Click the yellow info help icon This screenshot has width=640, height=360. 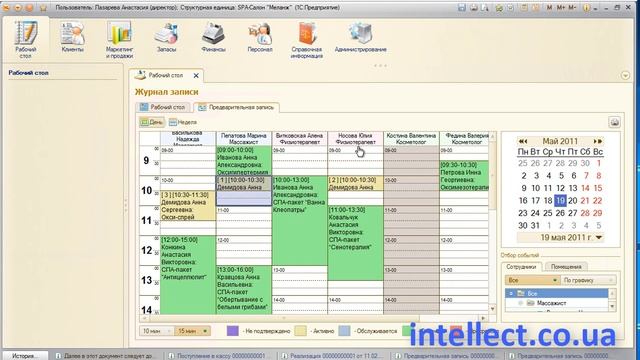coord(586,7)
